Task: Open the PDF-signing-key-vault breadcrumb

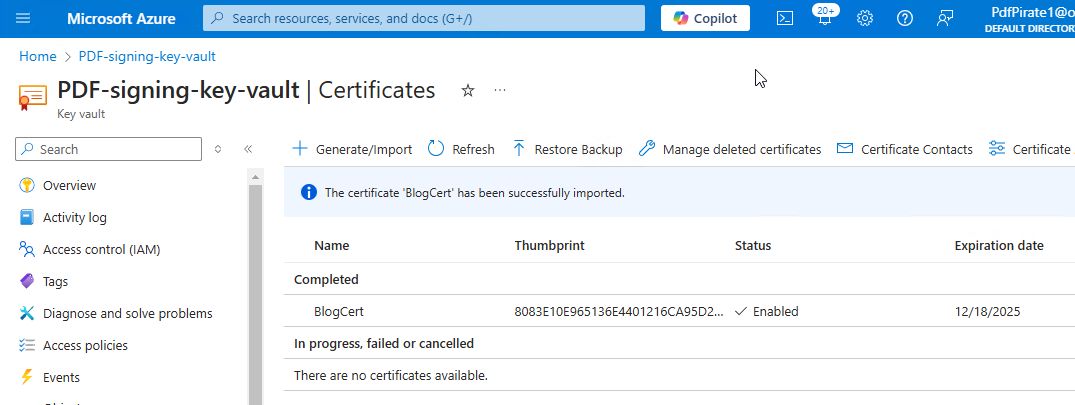Action: point(147,56)
